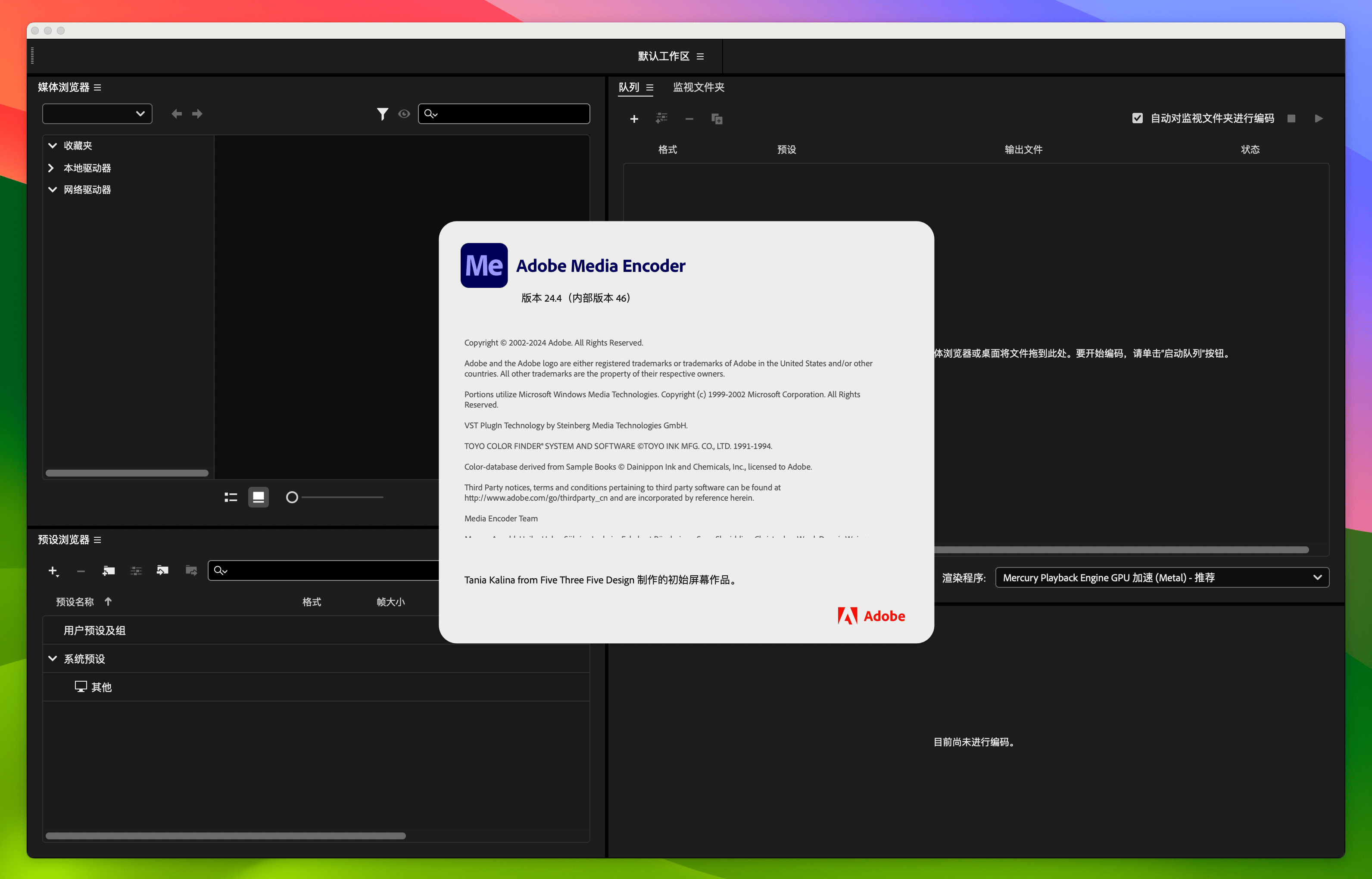Expand the 本地驱动器 tree item
The image size is (1372, 879).
point(52,168)
